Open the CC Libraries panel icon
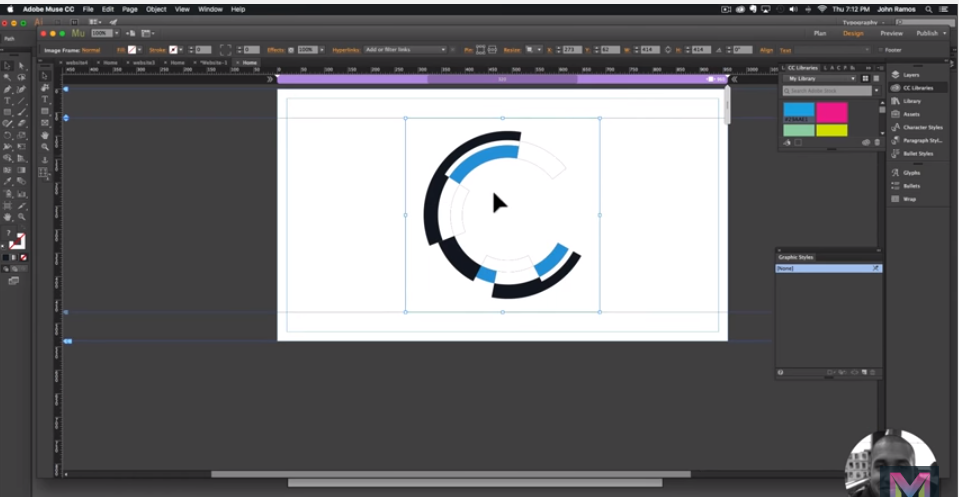The width and height of the screenshot is (959, 497). coord(896,88)
